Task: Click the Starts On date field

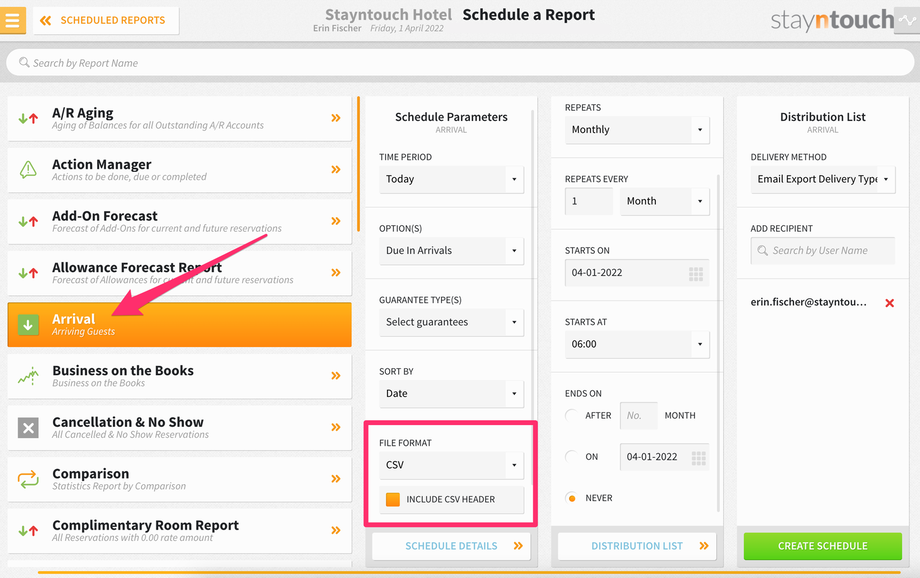Action: tap(637, 273)
